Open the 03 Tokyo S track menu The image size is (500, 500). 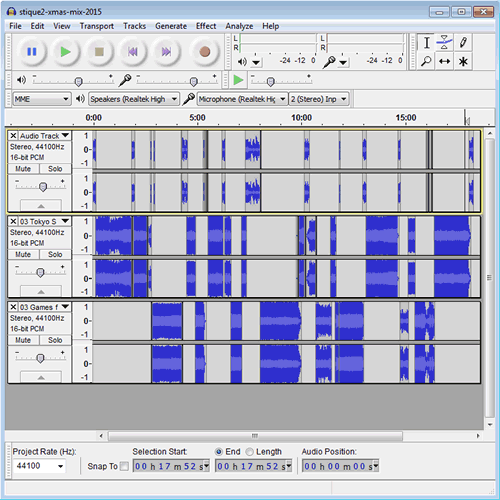point(66,221)
